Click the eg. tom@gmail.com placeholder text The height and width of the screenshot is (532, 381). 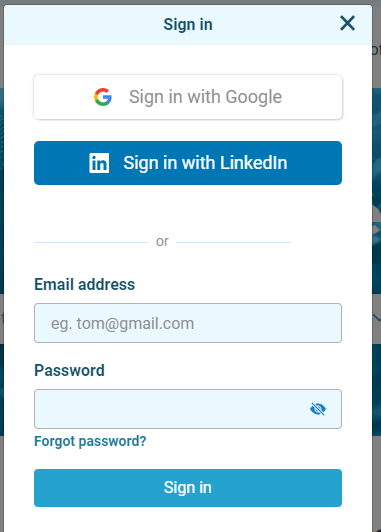(122, 323)
